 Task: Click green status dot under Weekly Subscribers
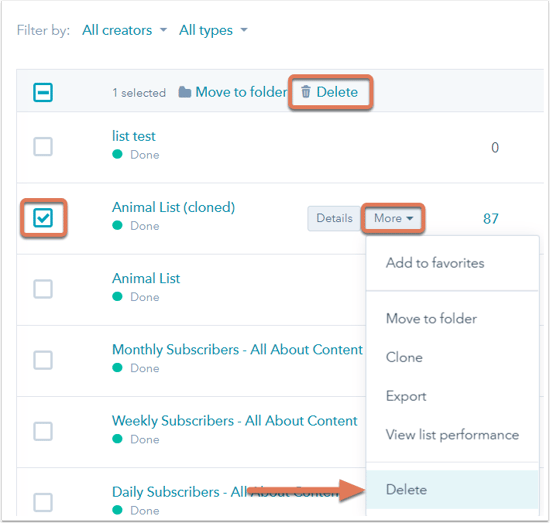(x=117, y=439)
